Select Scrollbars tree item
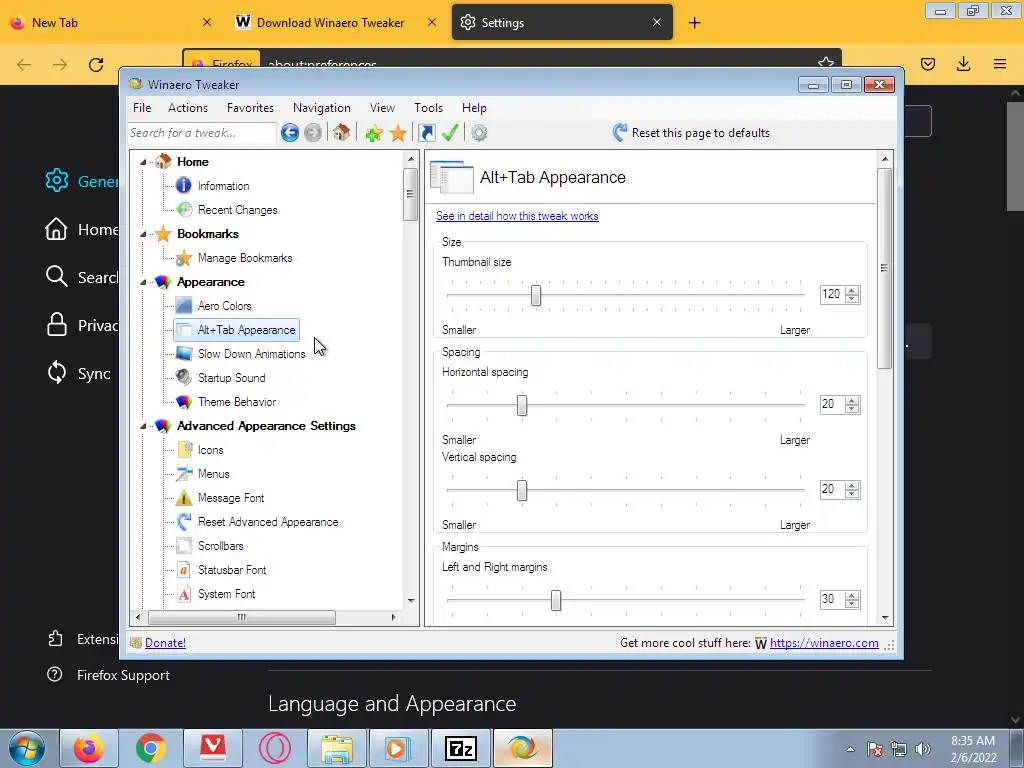Screen dimensions: 1024x768 coord(221,546)
